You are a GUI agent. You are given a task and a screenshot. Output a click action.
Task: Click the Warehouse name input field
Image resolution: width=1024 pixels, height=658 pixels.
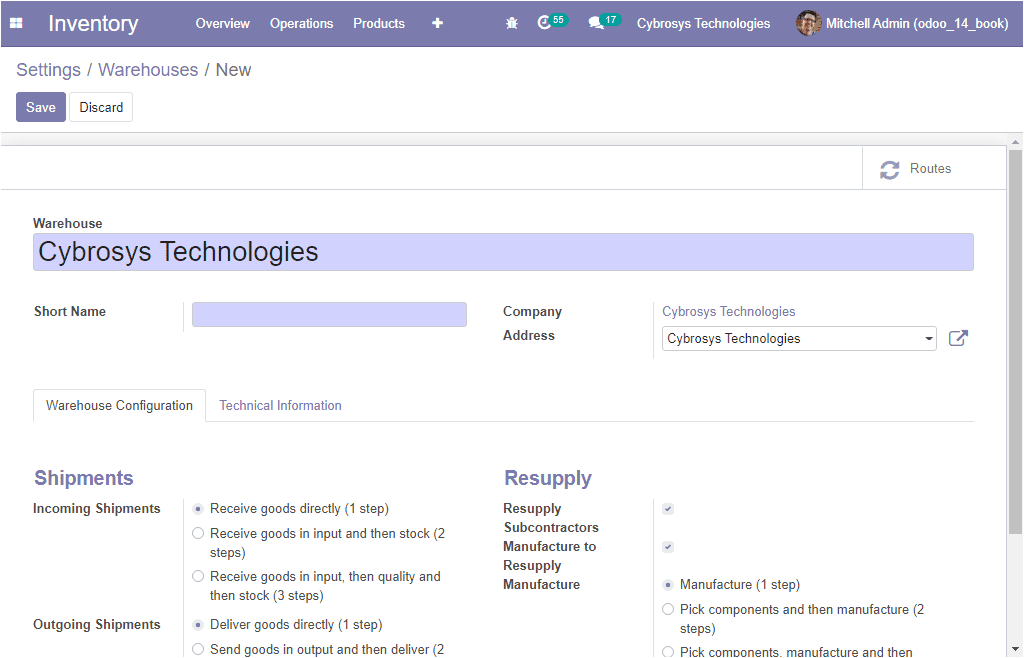click(x=504, y=252)
